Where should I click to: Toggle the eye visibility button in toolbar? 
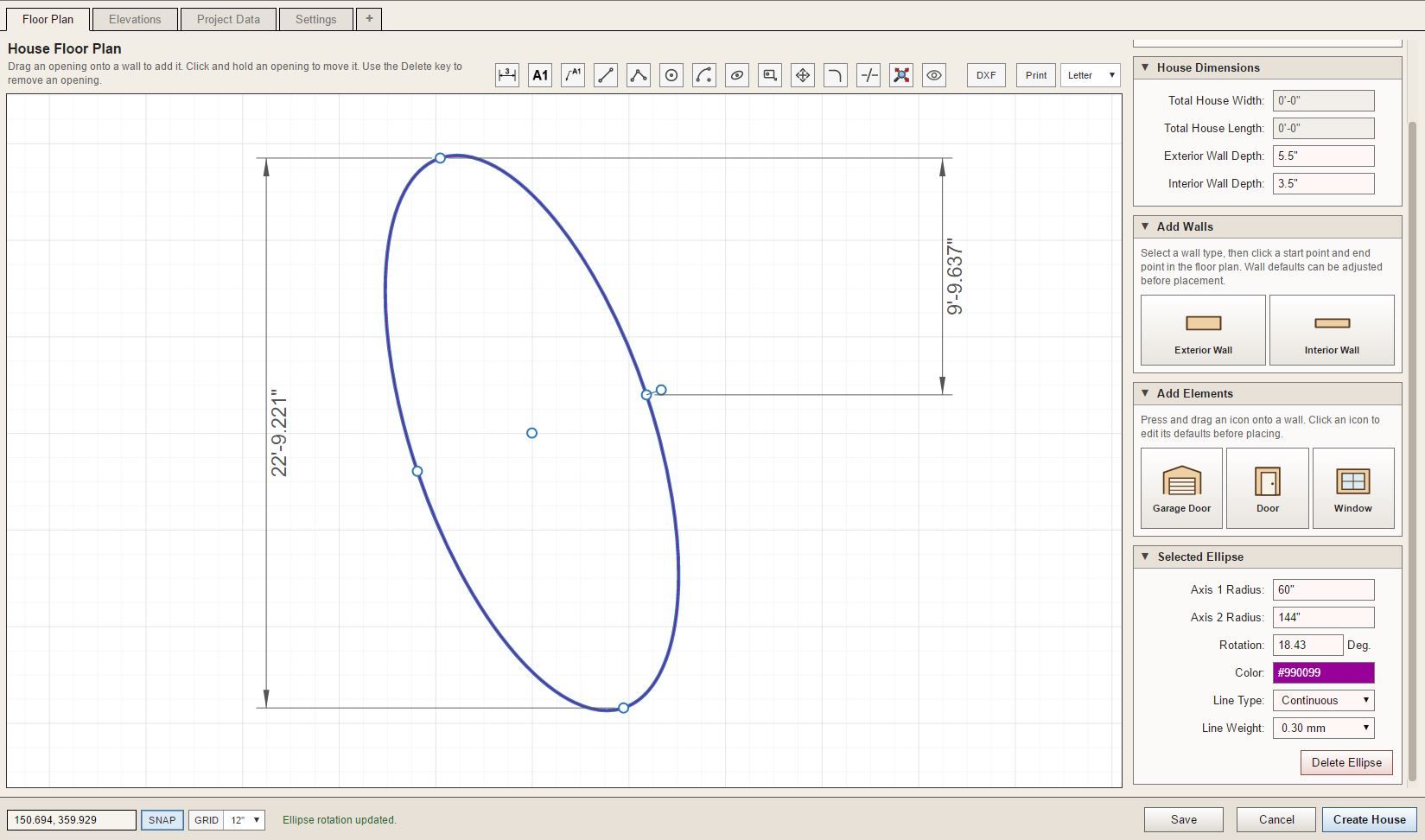(x=934, y=75)
